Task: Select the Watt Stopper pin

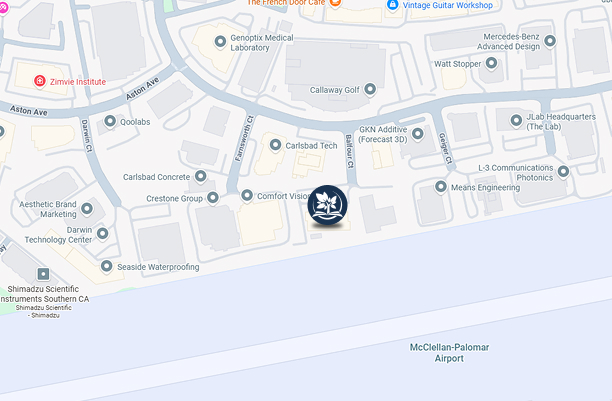Action: (491, 63)
